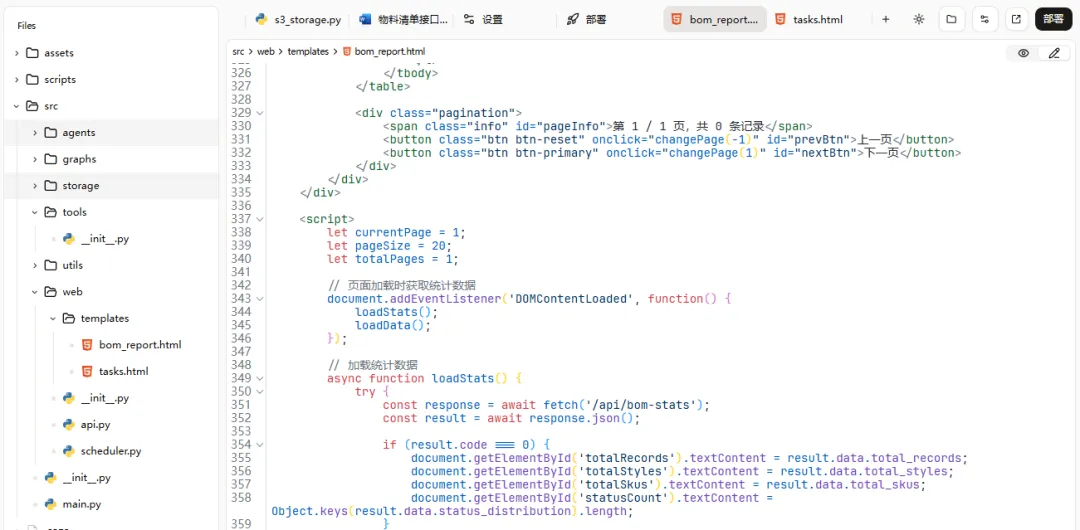The width and height of the screenshot is (1080, 530).
Task: Switch to the tasks.html tab
Action: (x=809, y=19)
